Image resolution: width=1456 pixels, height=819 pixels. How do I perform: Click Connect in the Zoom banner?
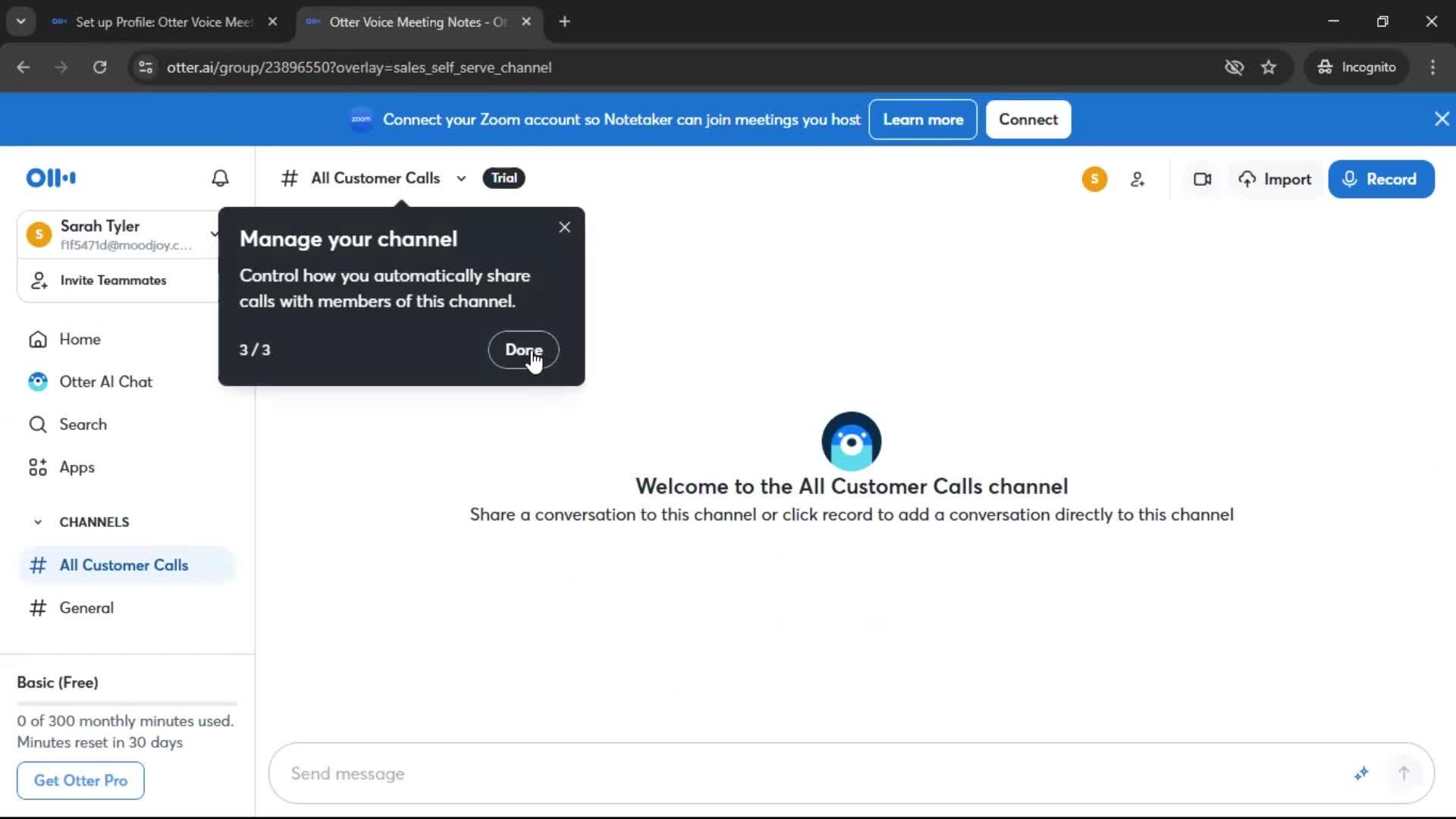pyautogui.click(x=1028, y=120)
